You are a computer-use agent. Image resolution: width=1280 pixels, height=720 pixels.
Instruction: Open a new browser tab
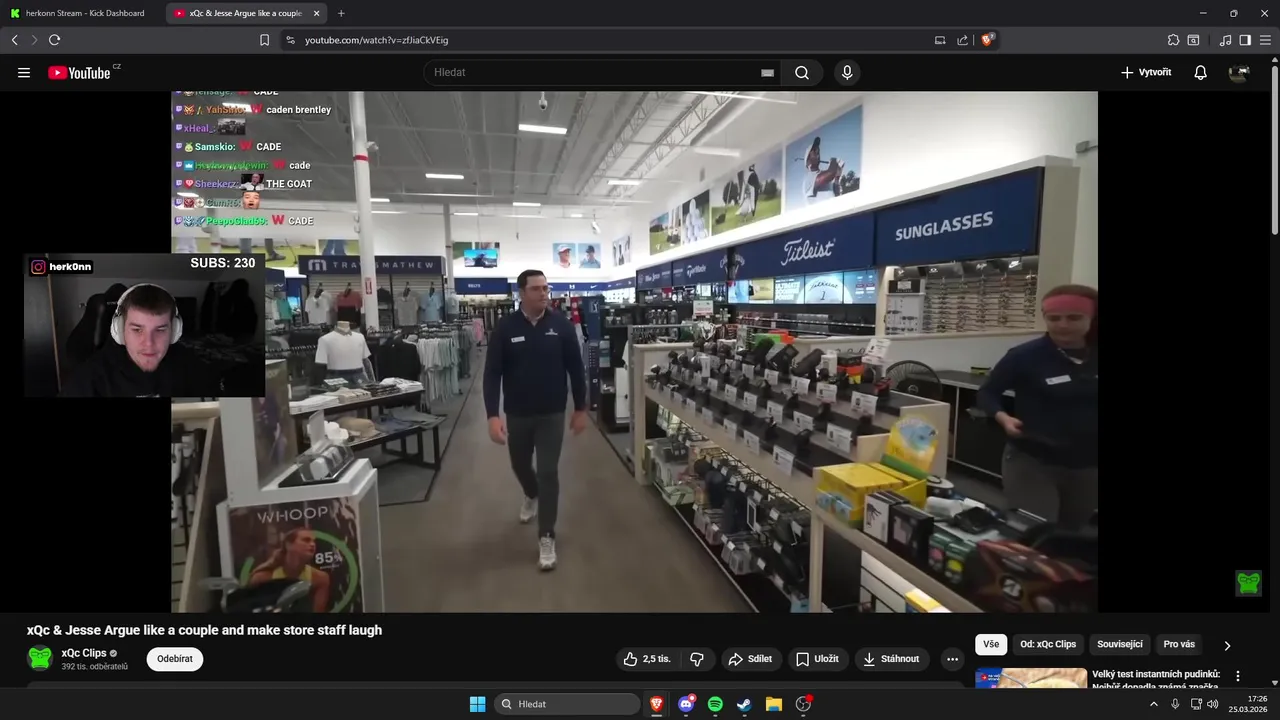tap(341, 13)
